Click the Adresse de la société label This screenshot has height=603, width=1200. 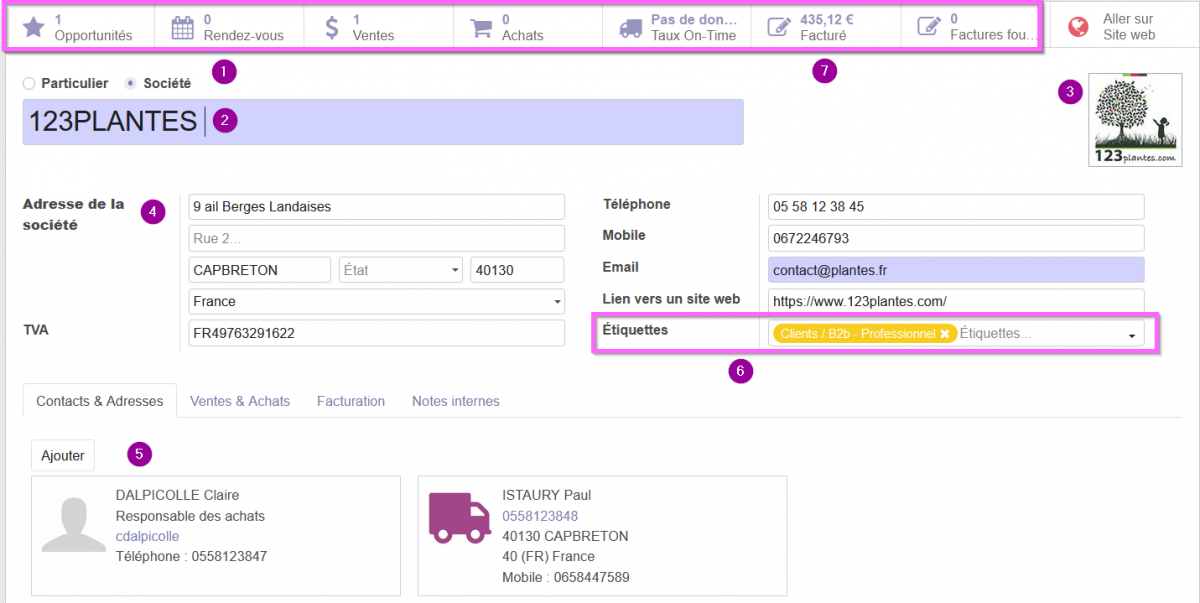pyautogui.click(x=74, y=214)
